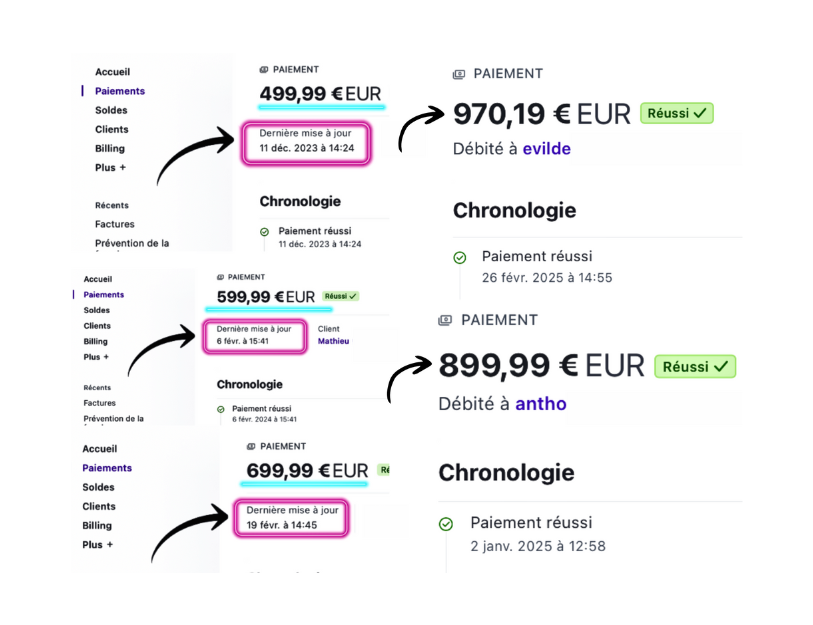Select Paiements in the sidebar beside 699,99 €
813x625 pixels.
[107, 468]
